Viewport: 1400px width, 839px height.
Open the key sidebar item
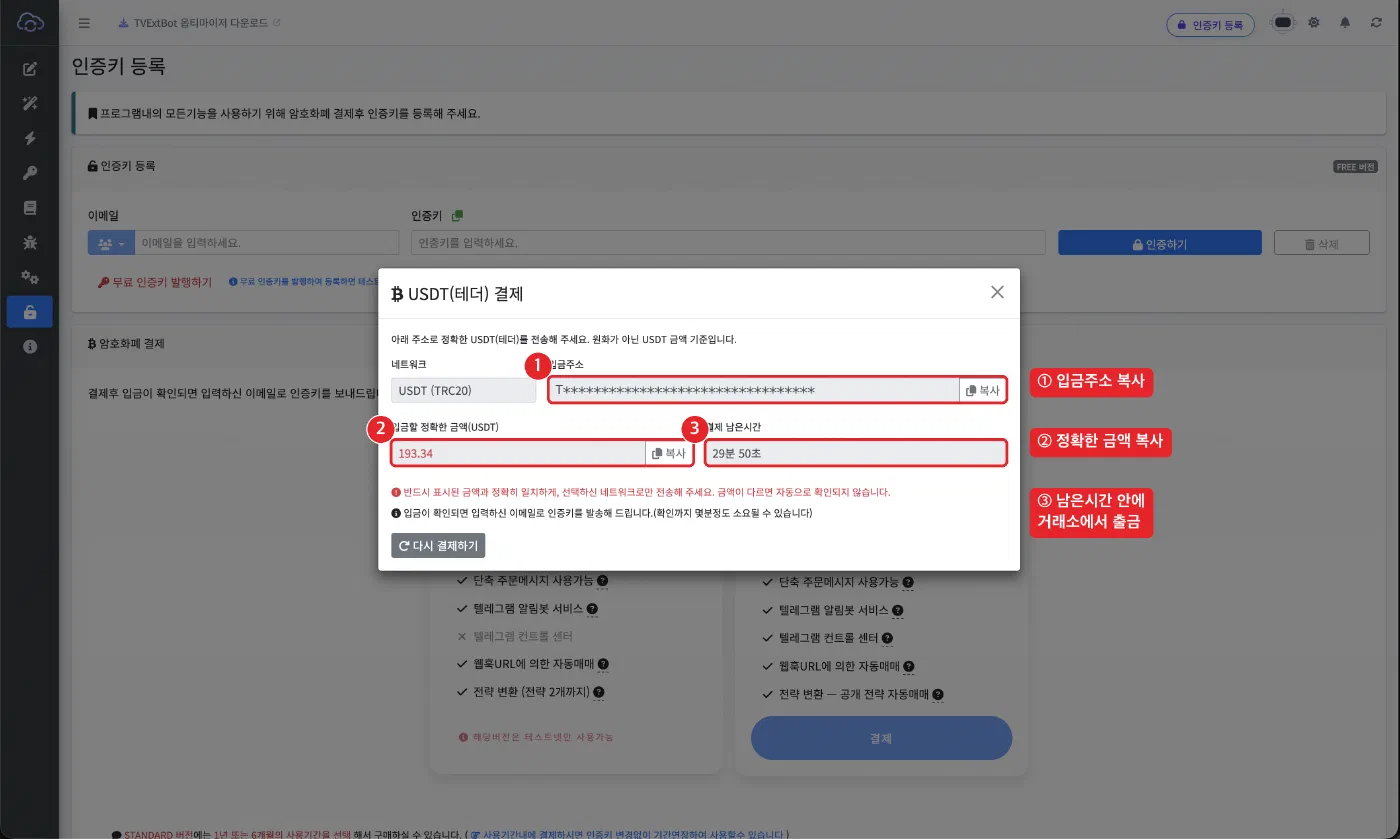click(30, 174)
